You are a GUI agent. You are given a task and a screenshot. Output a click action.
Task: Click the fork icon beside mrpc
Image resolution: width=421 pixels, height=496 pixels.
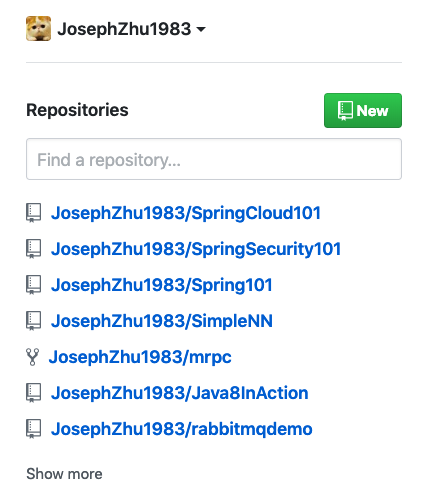point(32,357)
